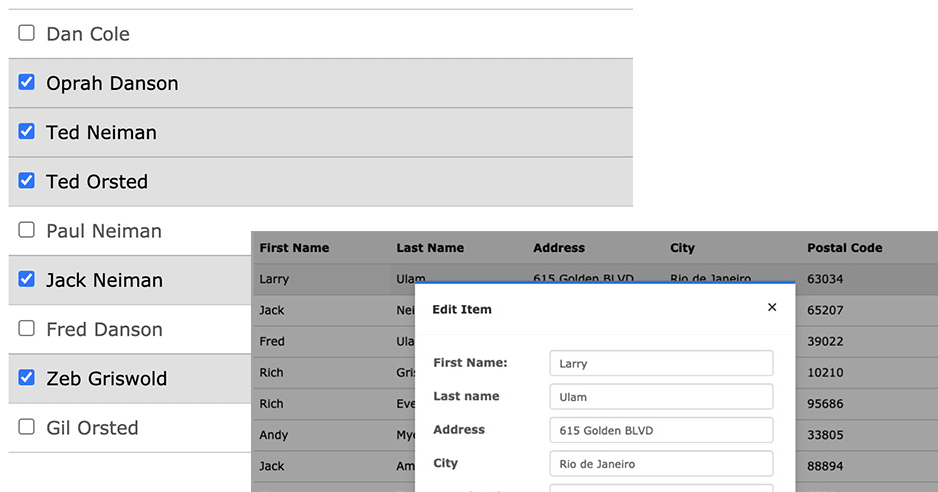Click postal code 65207
Screen dimensions: 938x492
pos(825,310)
